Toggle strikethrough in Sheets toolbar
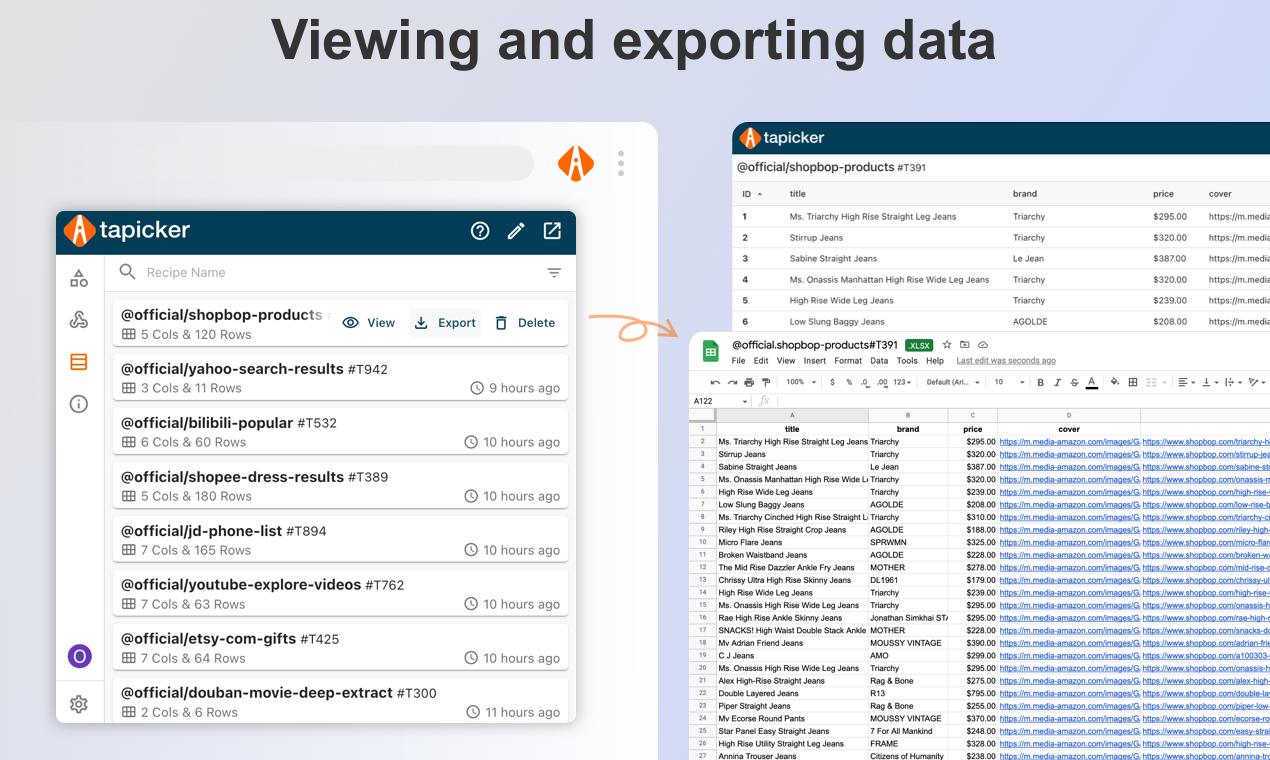The image size is (1270, 760). 1074,382
